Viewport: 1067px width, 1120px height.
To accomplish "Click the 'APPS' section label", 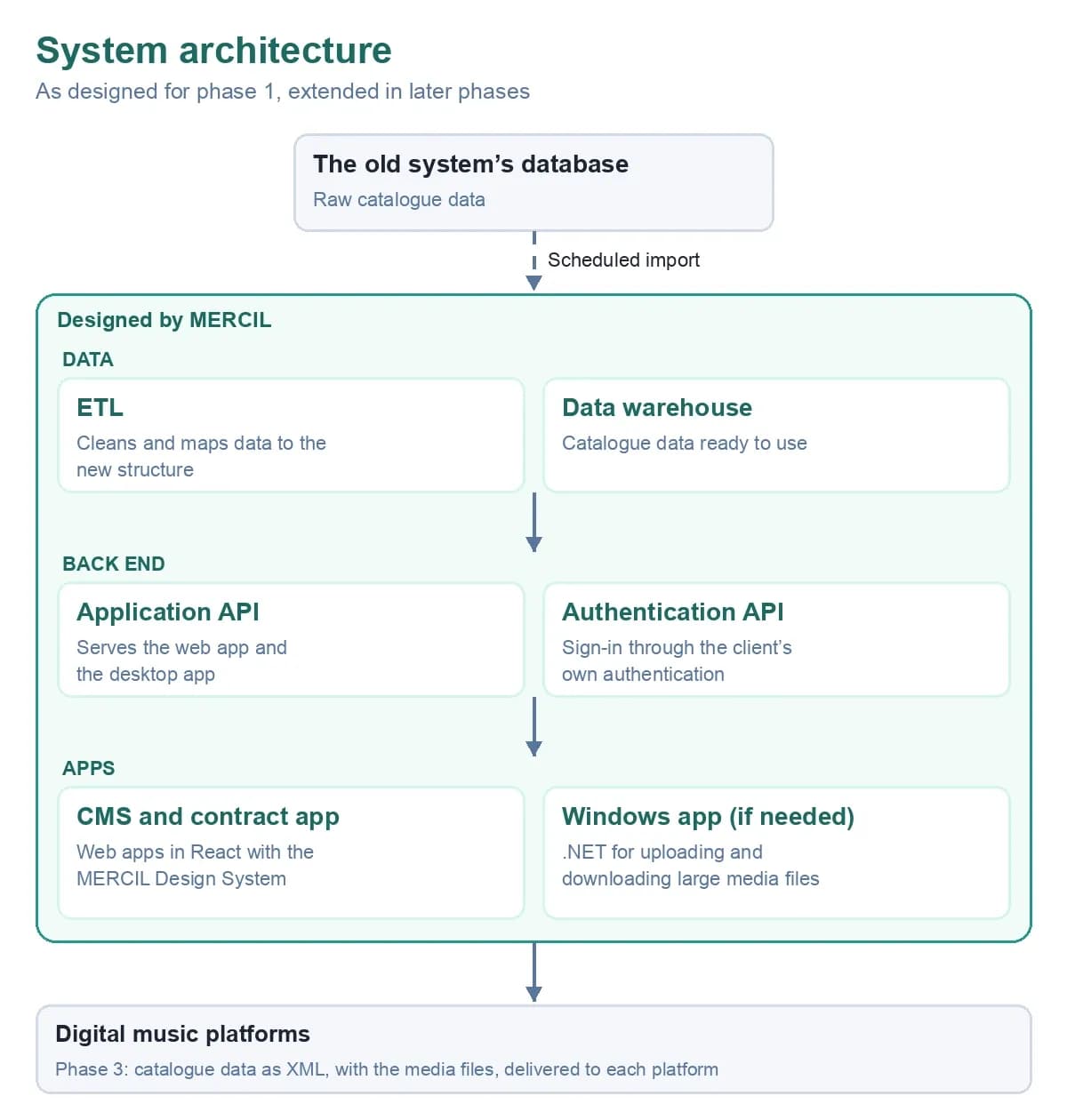I will click(88, 768).
